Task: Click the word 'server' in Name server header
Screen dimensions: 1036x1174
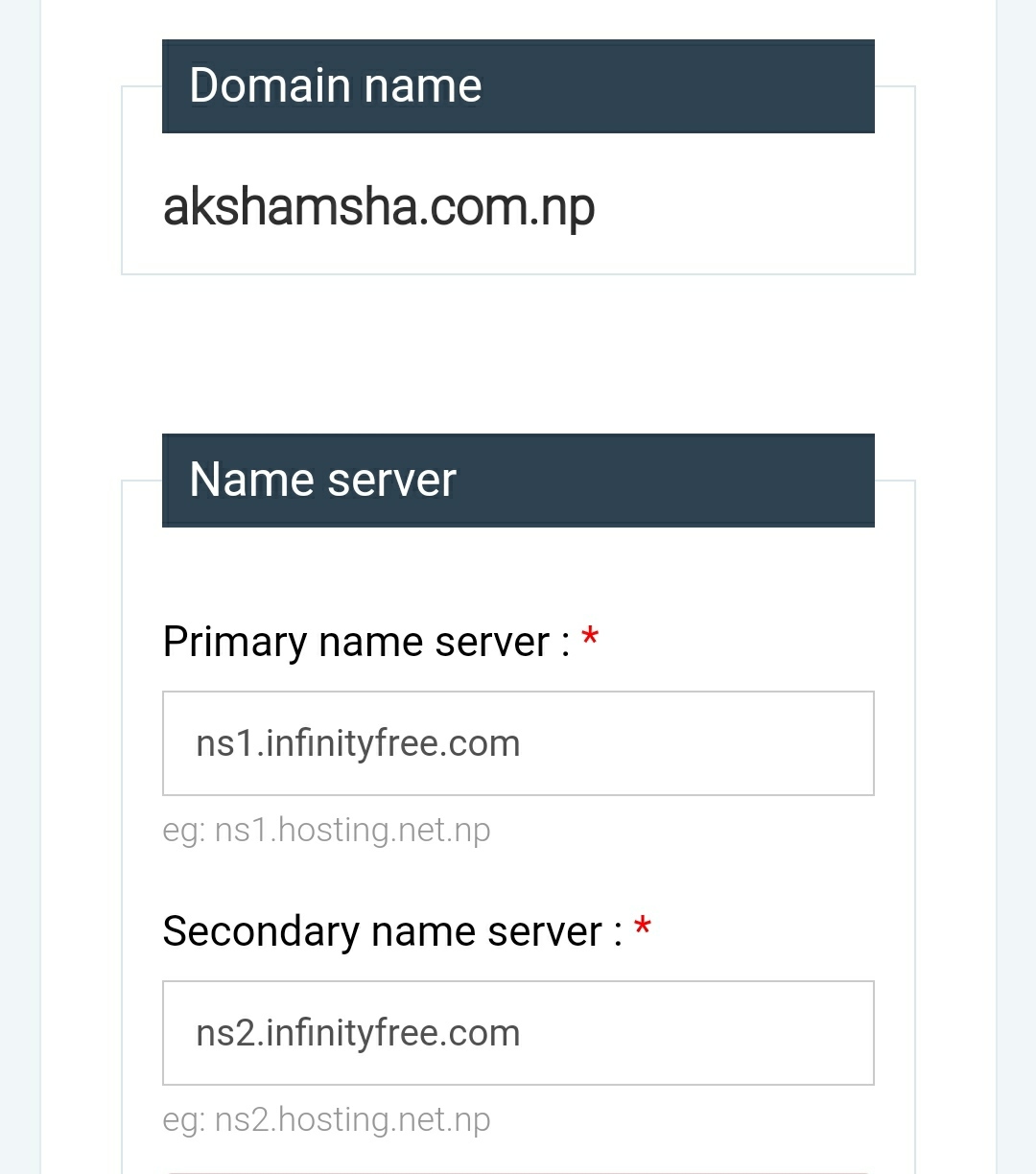Action: pos(390,480)
